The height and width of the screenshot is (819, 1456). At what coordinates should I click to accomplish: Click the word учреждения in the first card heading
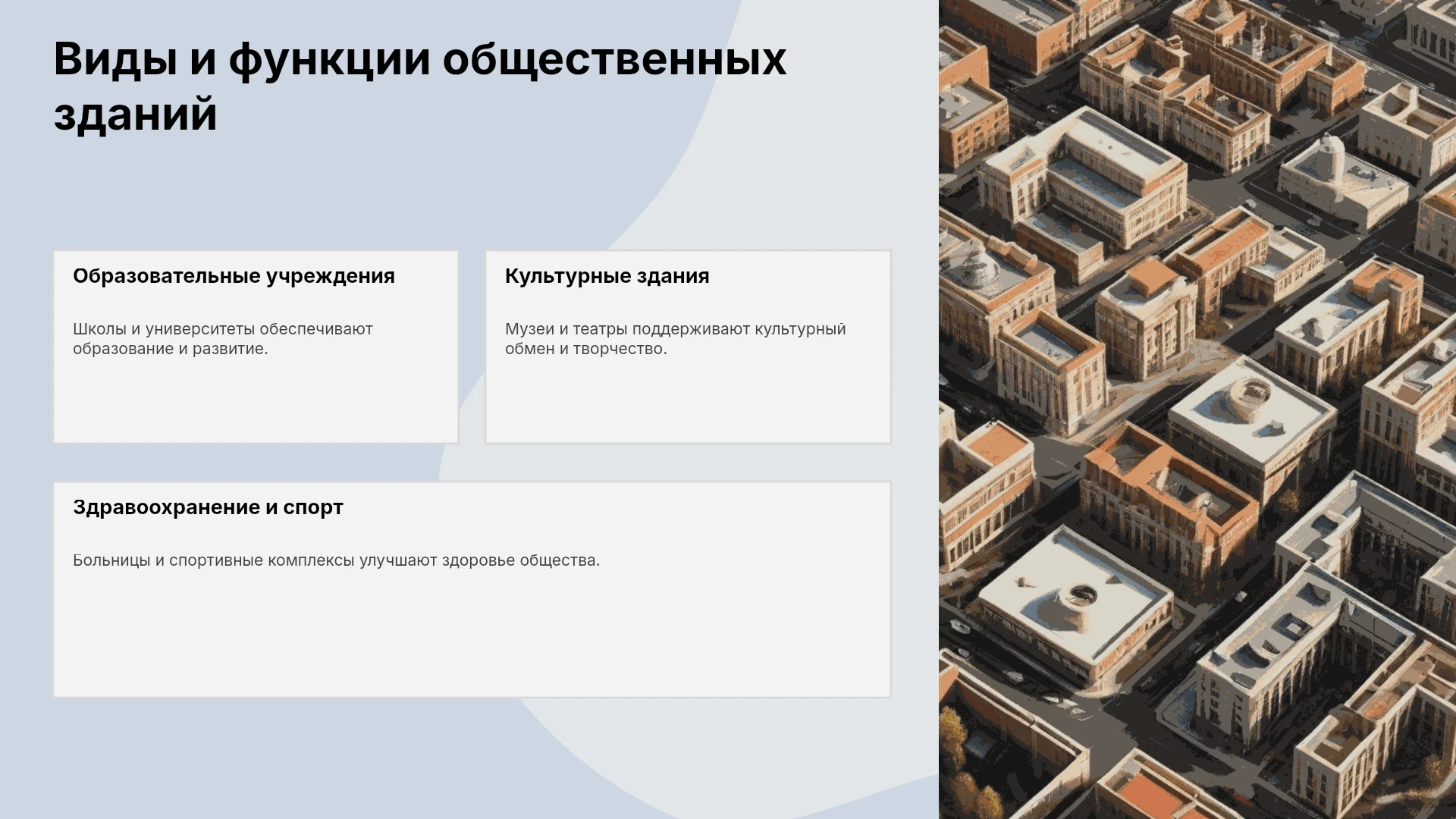[x=331, y=277]
